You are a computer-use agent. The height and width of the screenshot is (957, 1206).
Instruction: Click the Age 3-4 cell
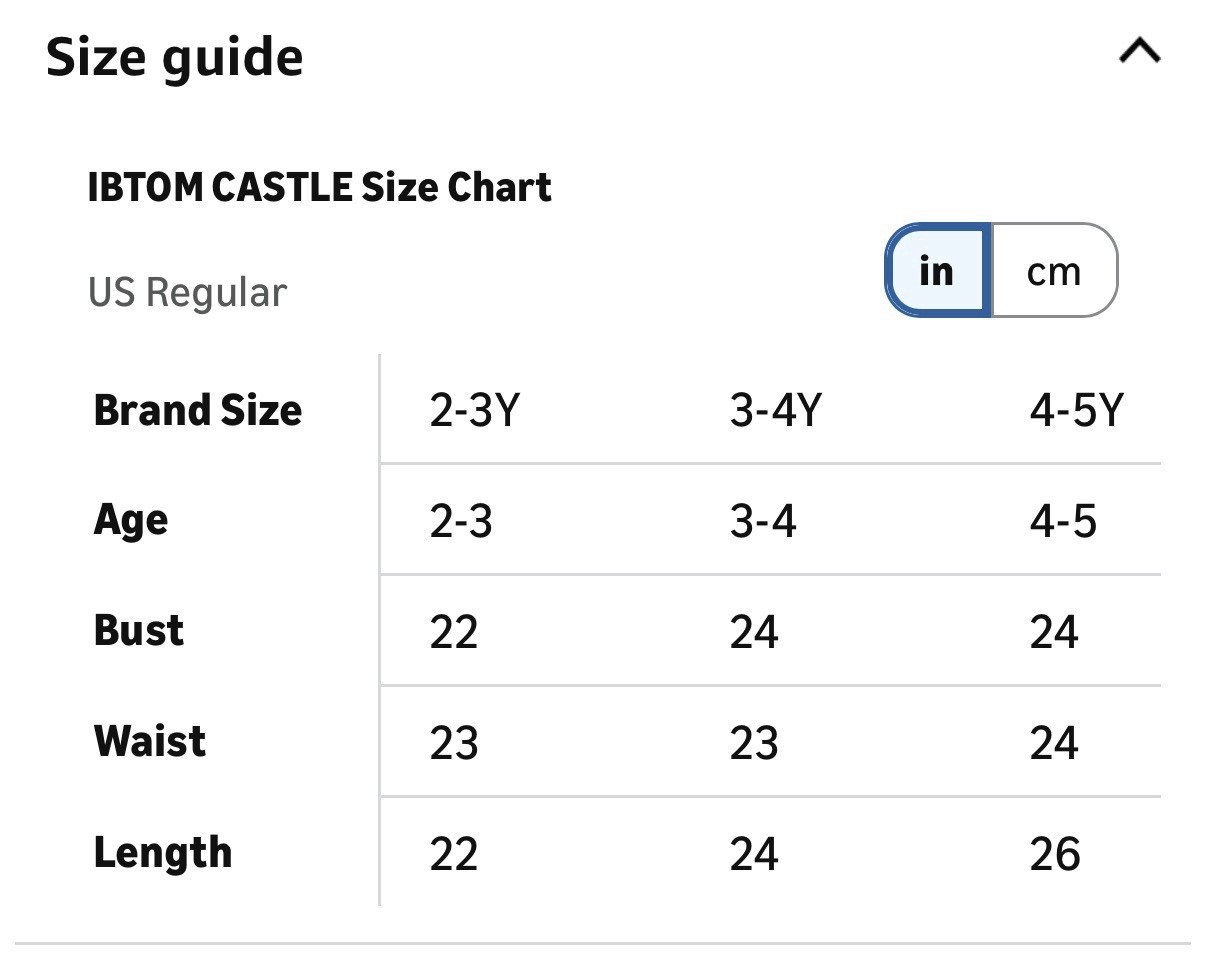pos(763,521)
